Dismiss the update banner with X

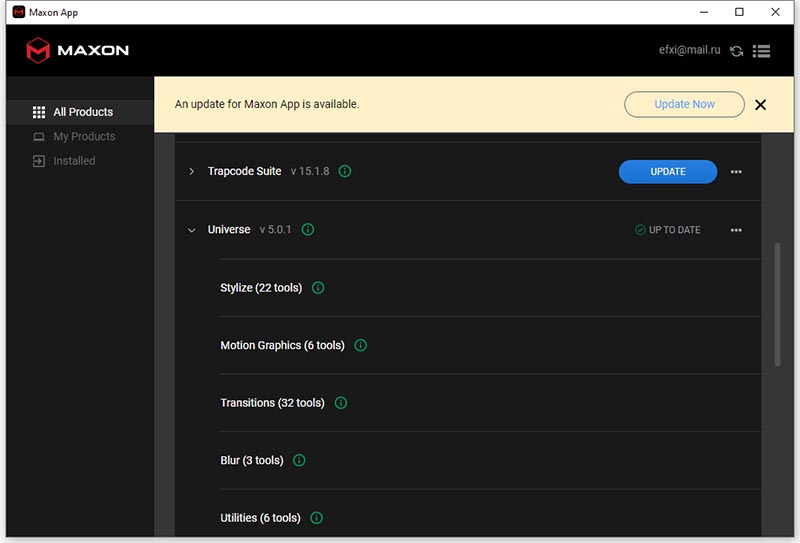[760, 105]
